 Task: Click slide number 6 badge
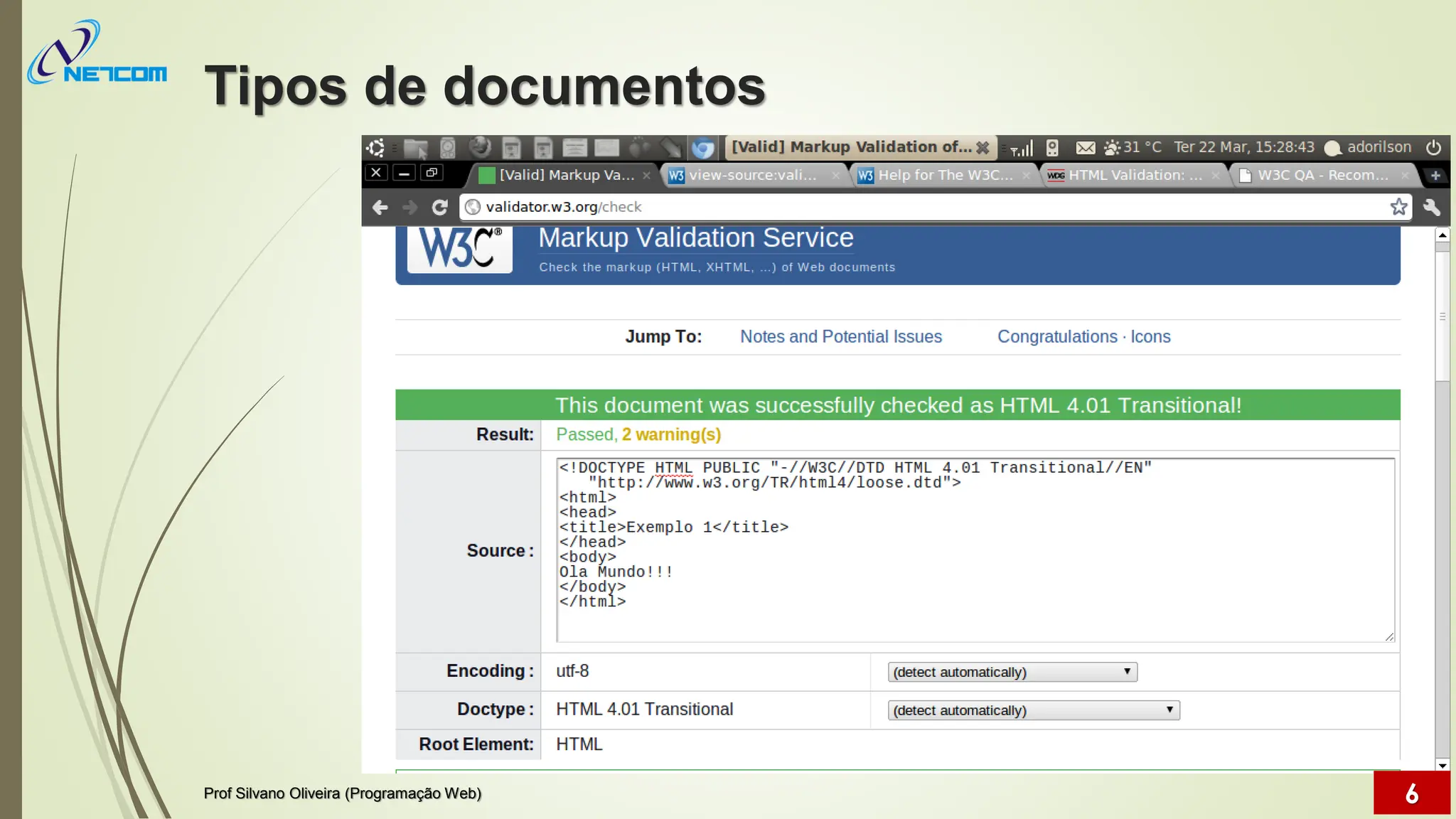[x=1411, y=793]
